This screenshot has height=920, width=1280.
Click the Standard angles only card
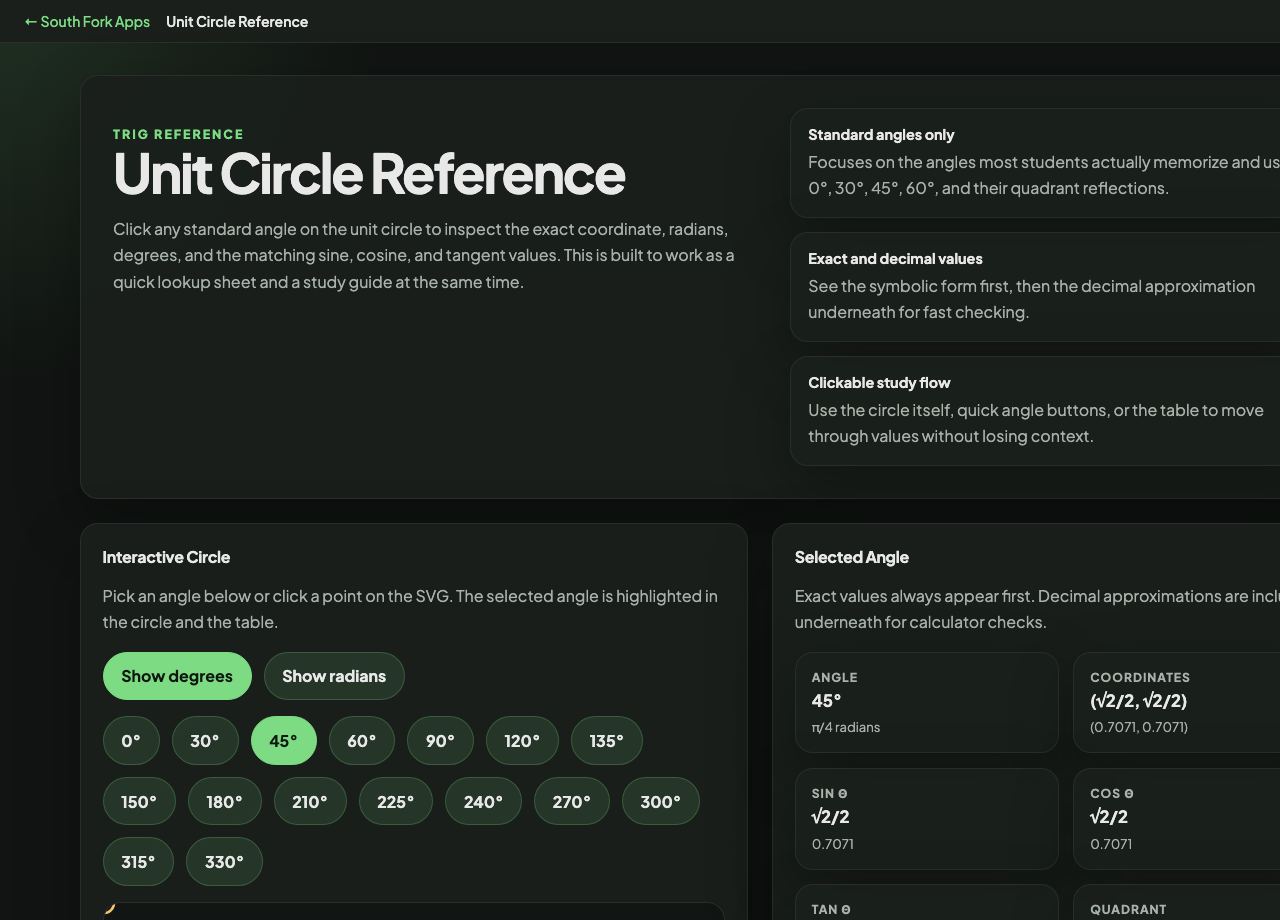point(1035,163)
